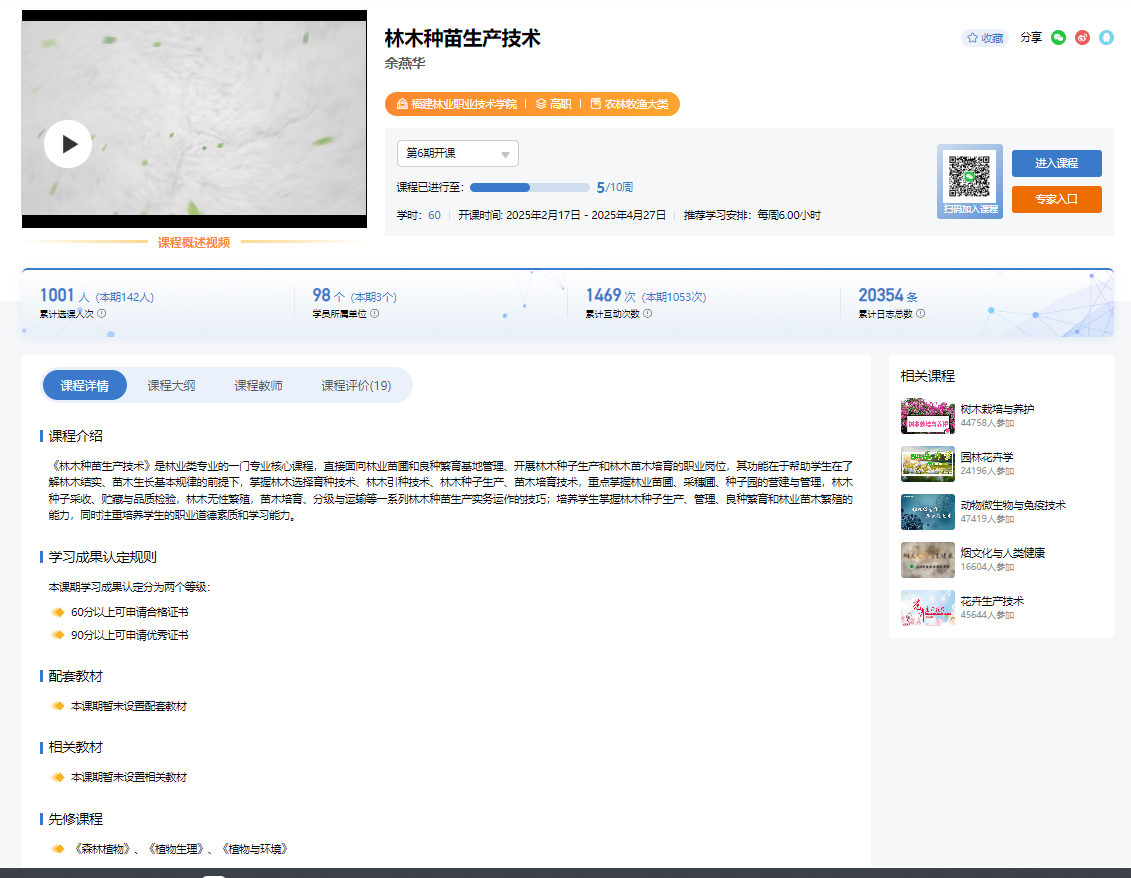
Task: Open related course 园林花卉学 title
Action: coord(987,457)
